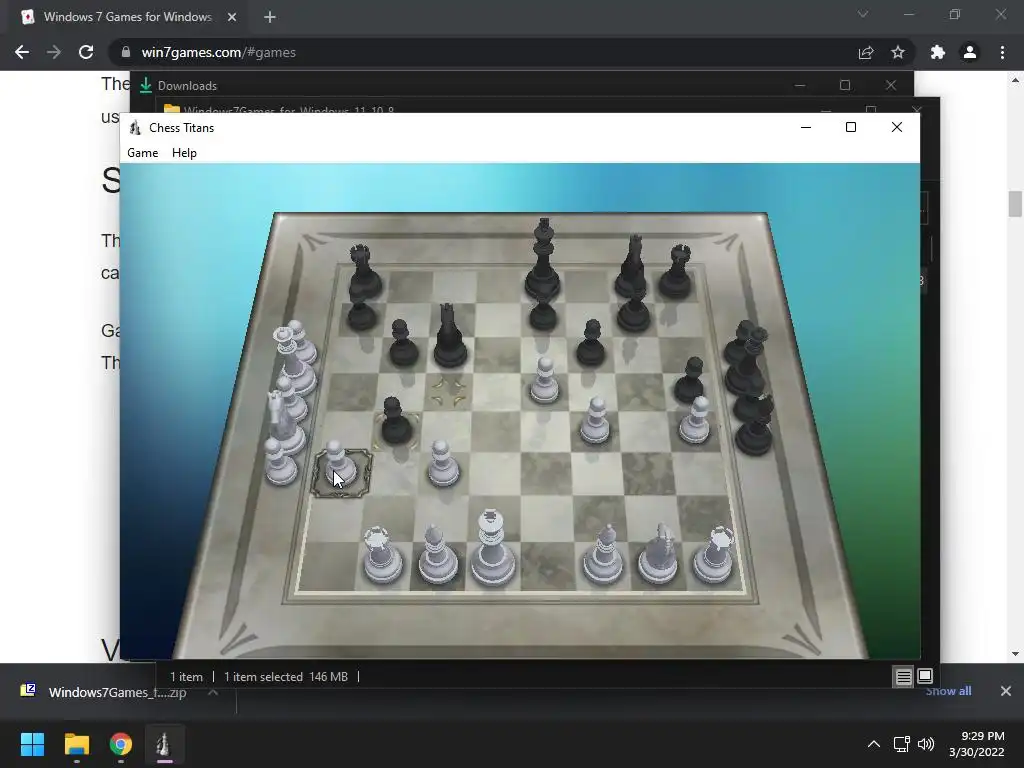Go back in Chrome
1024x768 pixels.
click(22, 52)
